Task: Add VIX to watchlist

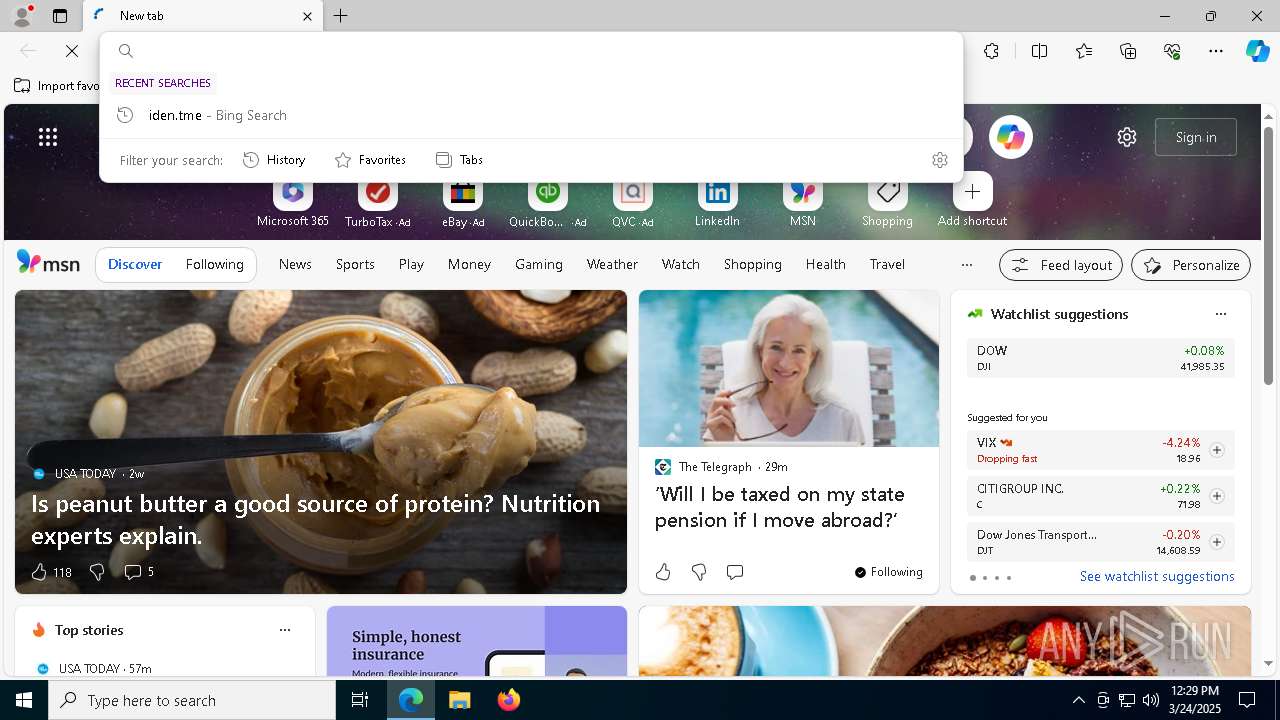Action: (x=1216, y=450)
